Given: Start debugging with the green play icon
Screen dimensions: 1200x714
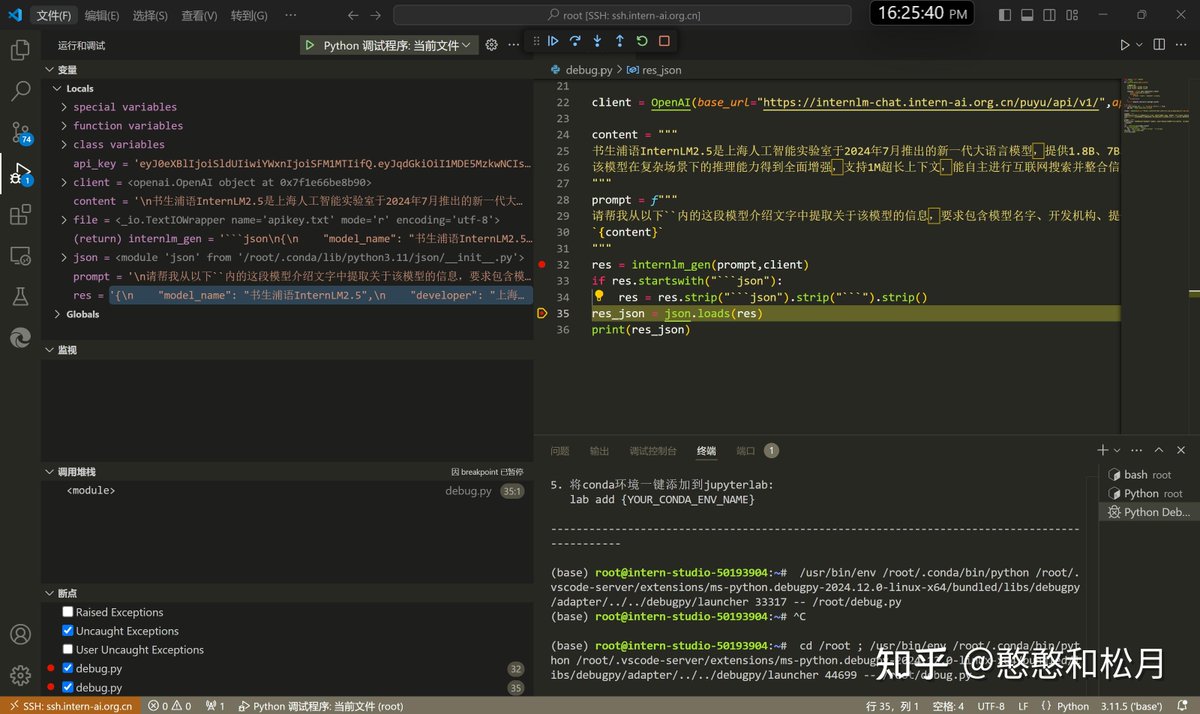Looking at the screenshot, I should pos(310,45).
